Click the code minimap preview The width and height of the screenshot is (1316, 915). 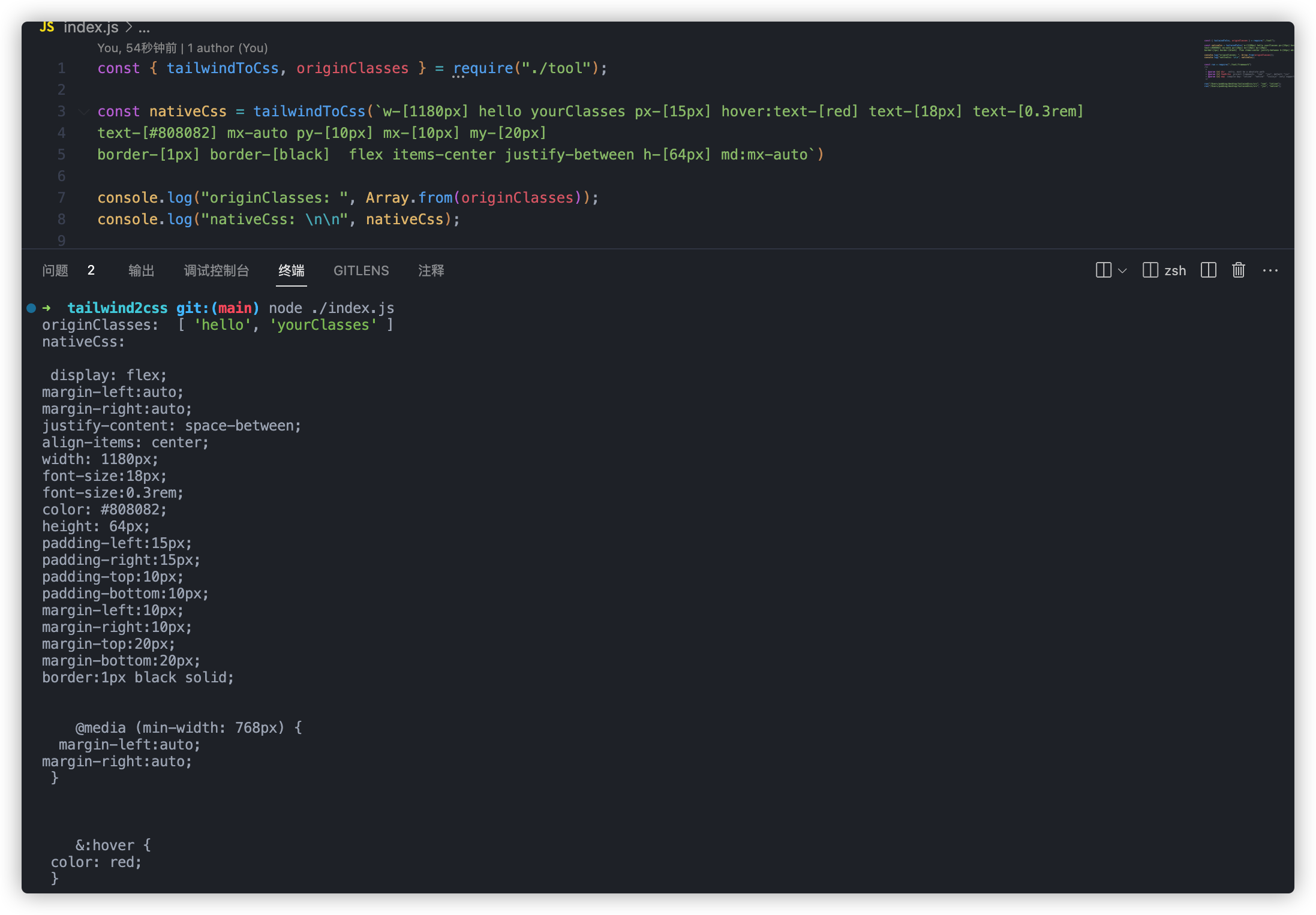point(1248,64)
